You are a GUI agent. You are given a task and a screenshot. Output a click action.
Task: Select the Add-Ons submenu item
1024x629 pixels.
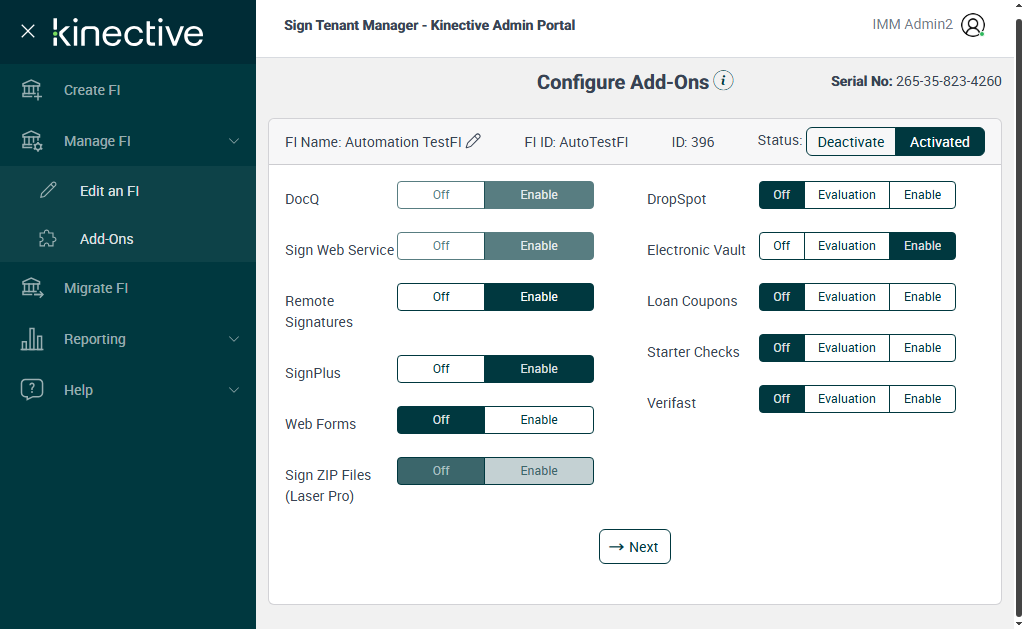pos(128,239)
